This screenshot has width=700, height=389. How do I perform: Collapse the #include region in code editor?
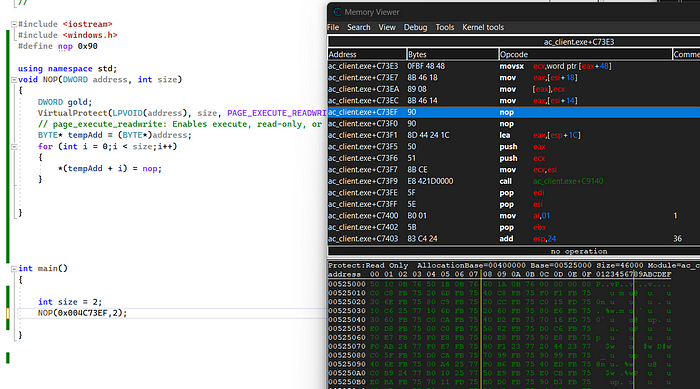point(14,24)
